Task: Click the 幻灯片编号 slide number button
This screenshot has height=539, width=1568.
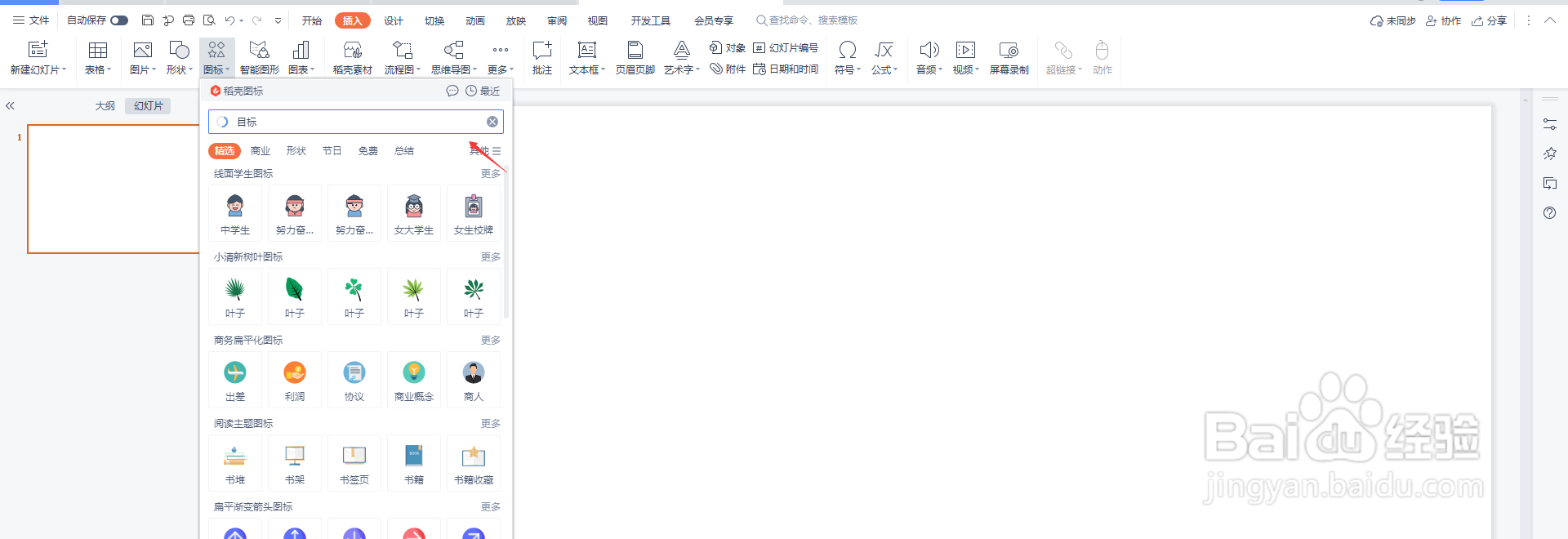Action: [x=786, y=48]
